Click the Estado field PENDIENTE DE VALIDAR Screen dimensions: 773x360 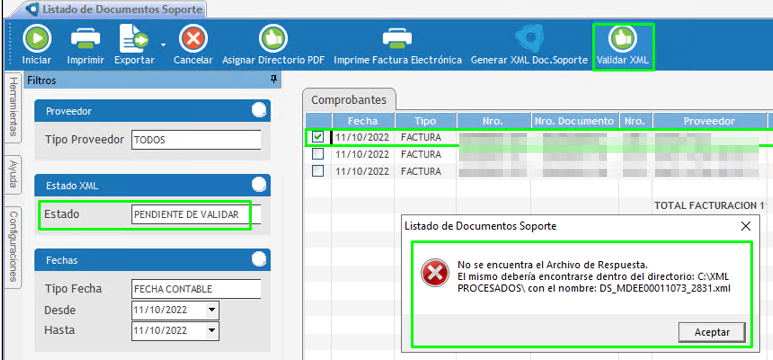(x=196, y=215)
